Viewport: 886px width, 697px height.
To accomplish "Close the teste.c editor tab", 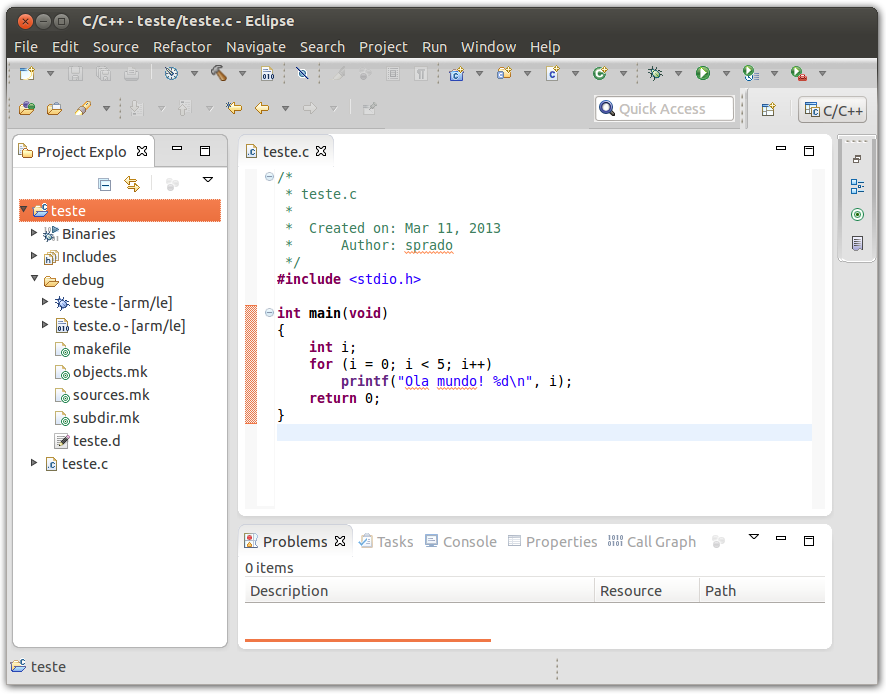I will point(321,151).
